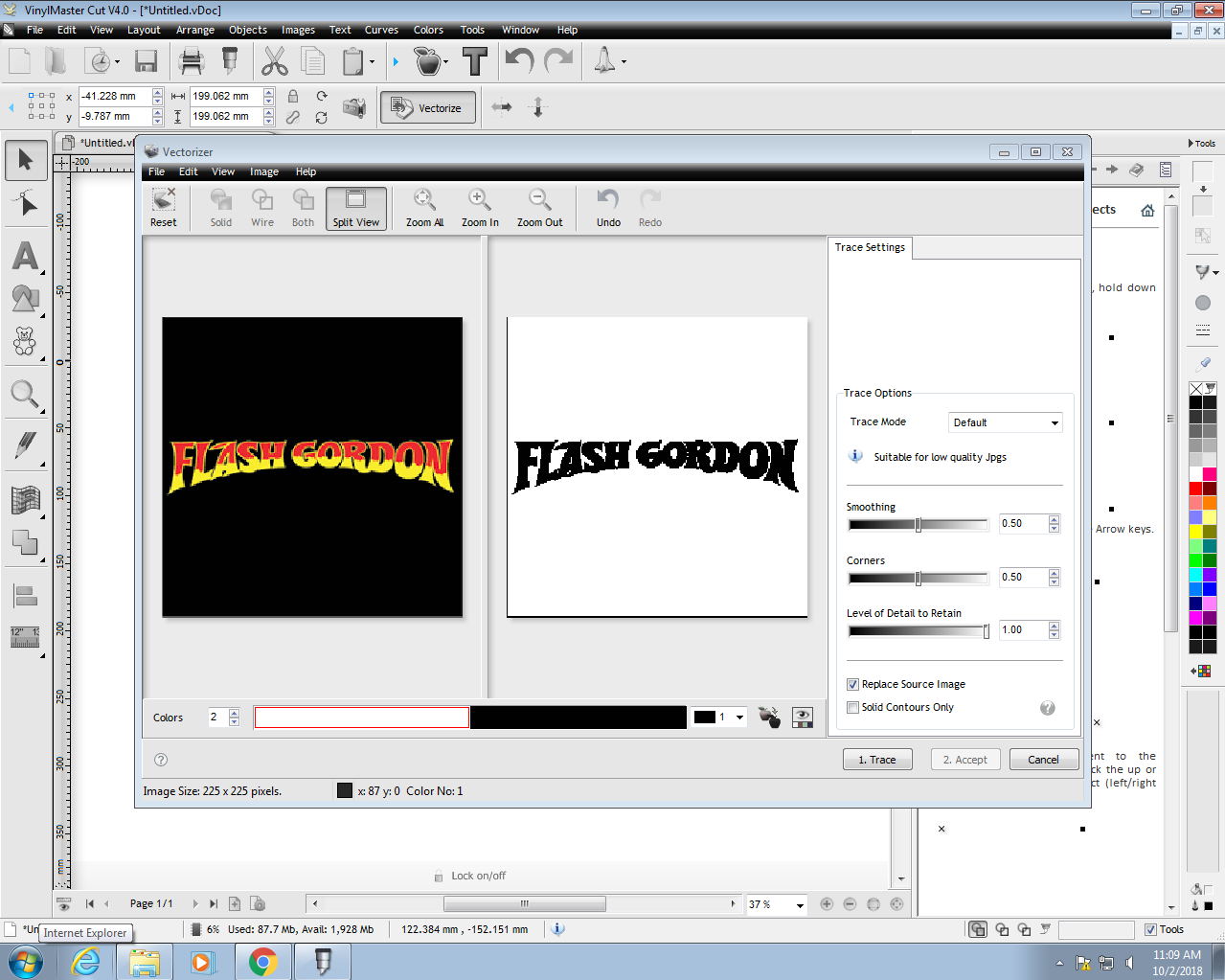This screenshot has height=980, width=1225.
Task: Toggle the Tools checkbox in status bar
Action: pyautogui.click(x=1150, y=929)
